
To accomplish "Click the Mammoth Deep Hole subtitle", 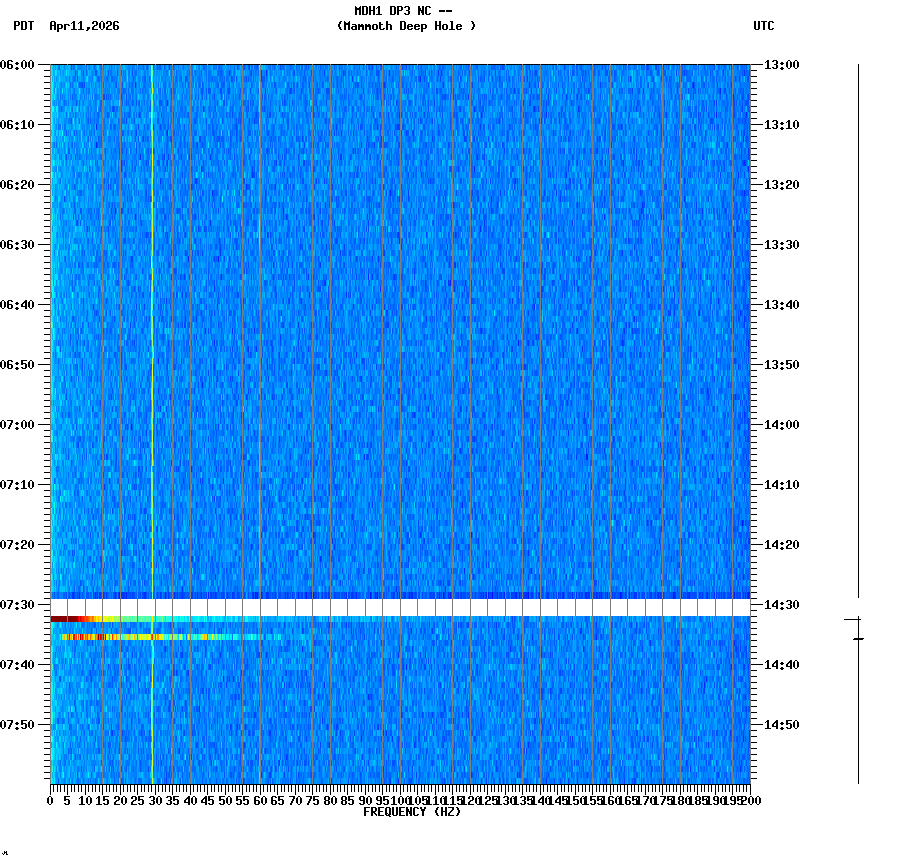I will click(406, 28).
